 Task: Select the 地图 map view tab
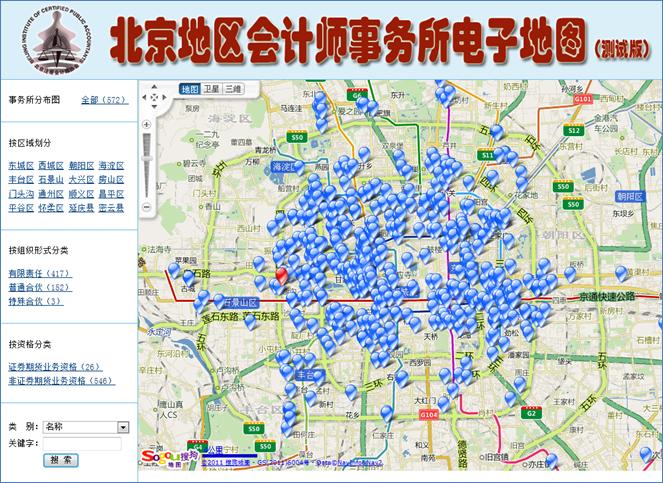[x=190, y=89]
